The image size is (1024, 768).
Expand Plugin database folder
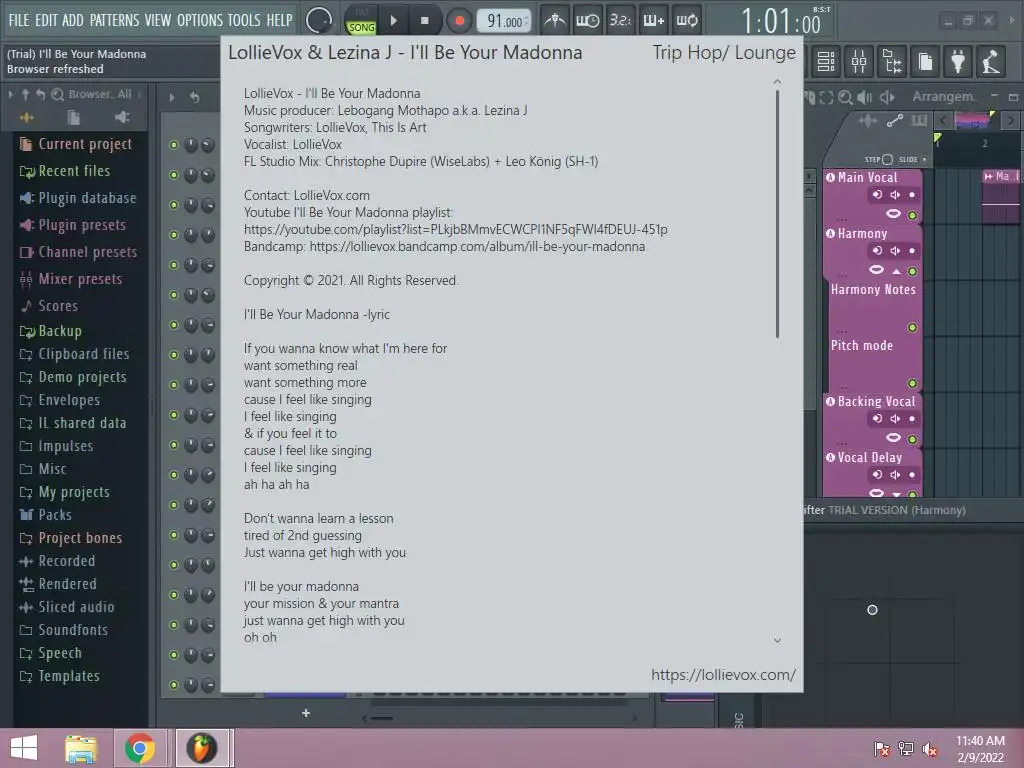pyautogui.click(x=78, y=198)
